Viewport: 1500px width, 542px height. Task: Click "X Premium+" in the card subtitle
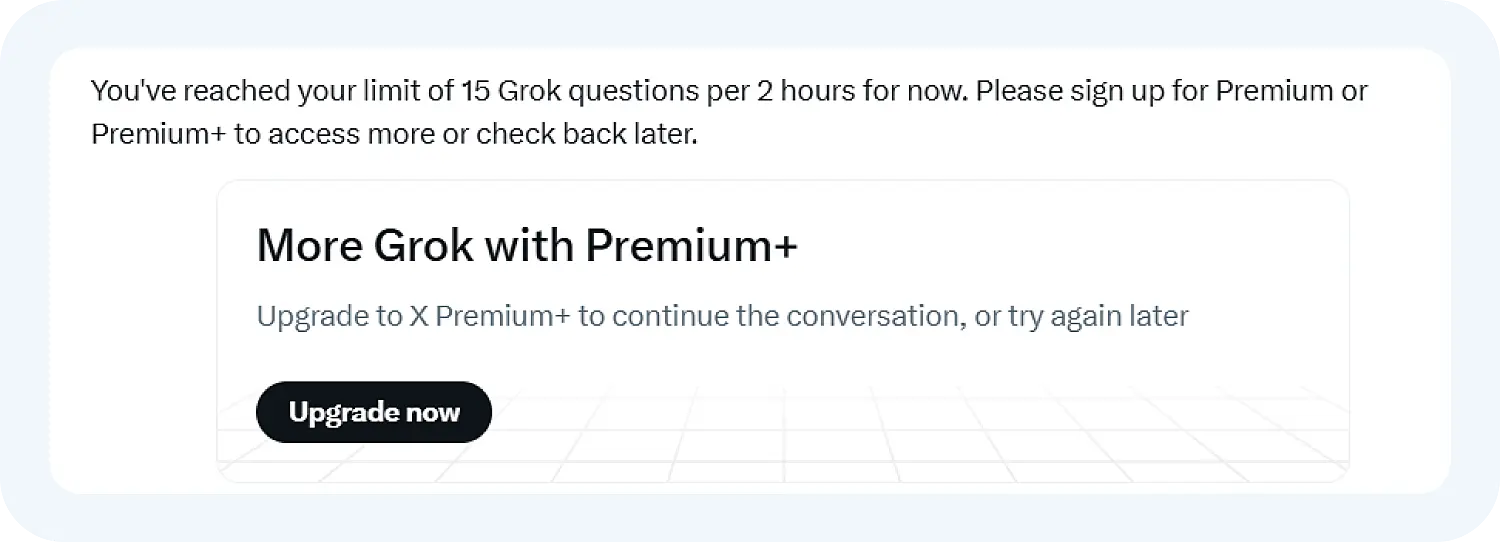pyautogui.click(x=490, y=316)
